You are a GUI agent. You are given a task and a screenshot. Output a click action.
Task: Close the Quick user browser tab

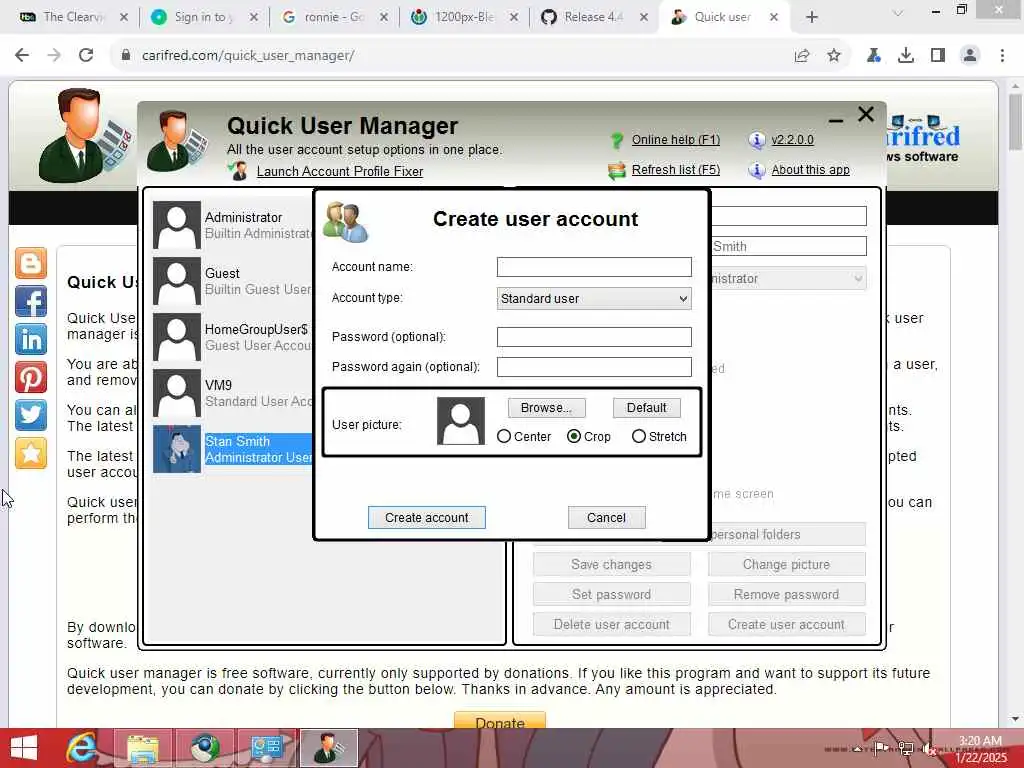click(x=774, y=17)
